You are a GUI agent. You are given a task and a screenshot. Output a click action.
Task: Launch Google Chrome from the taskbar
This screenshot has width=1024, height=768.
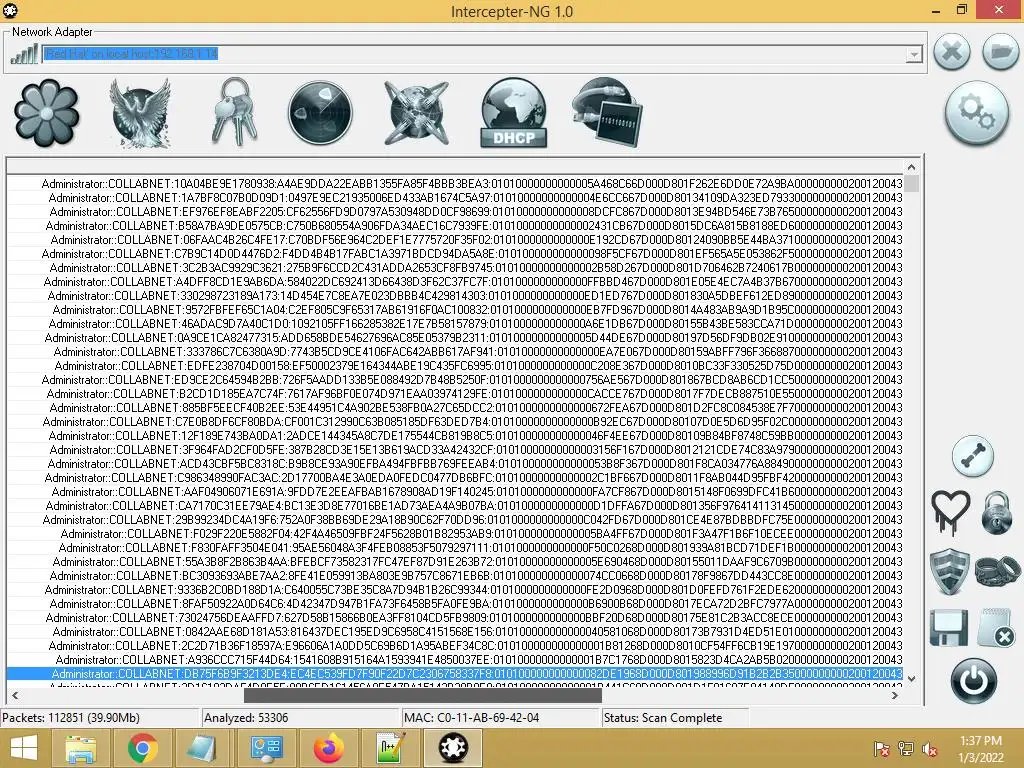click(142, 748)
